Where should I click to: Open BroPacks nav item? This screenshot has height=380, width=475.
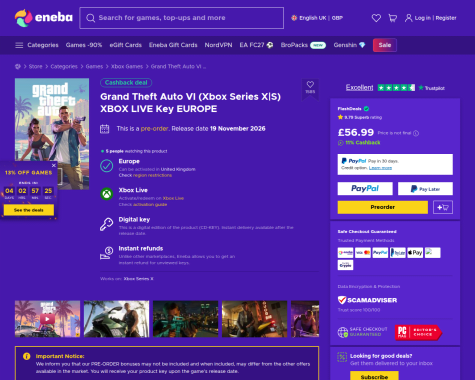(303, 45)
